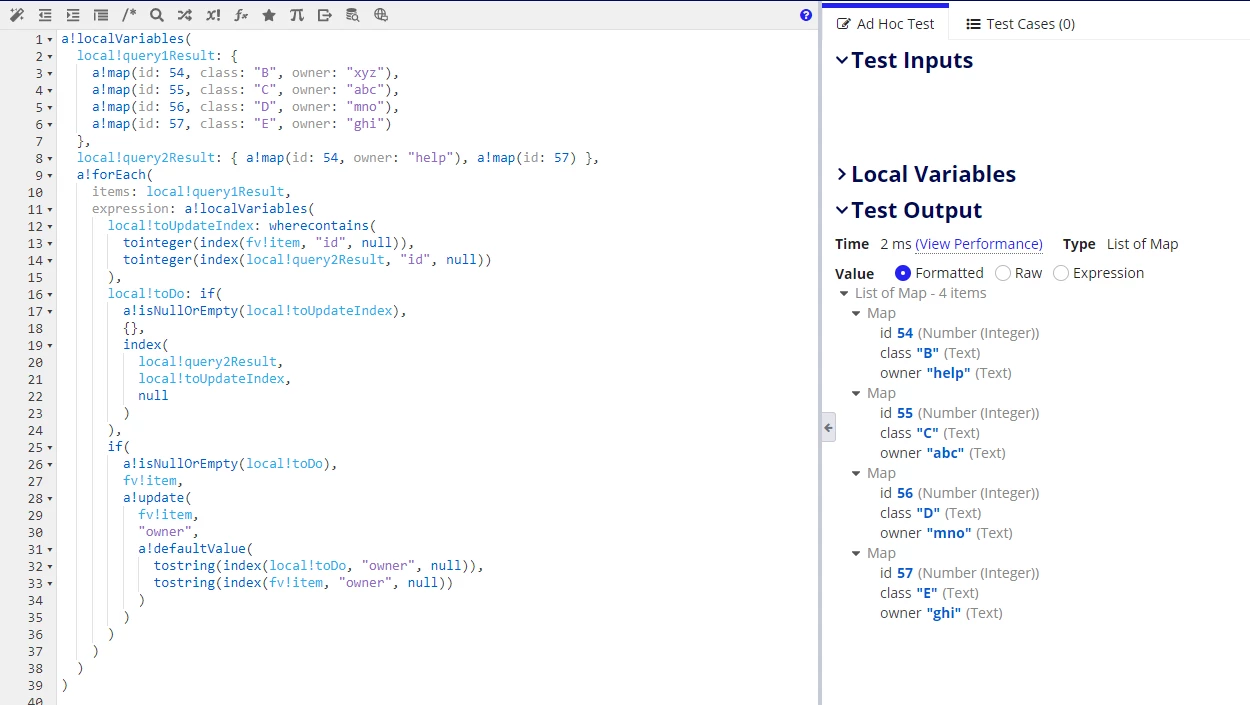This screenshot has width=1250, height=705.
Task: Click the outdent (decrease indent) icon
Action: [x=45, y=15]
